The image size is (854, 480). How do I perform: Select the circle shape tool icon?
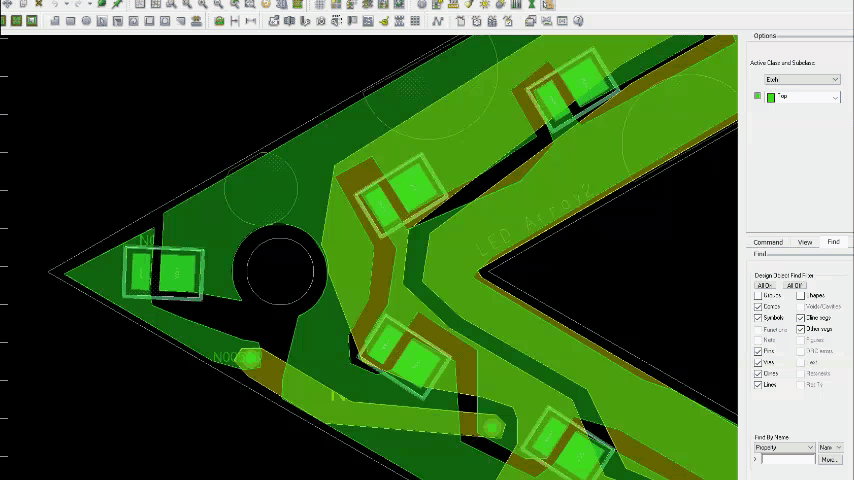click(x=86, y=21)
